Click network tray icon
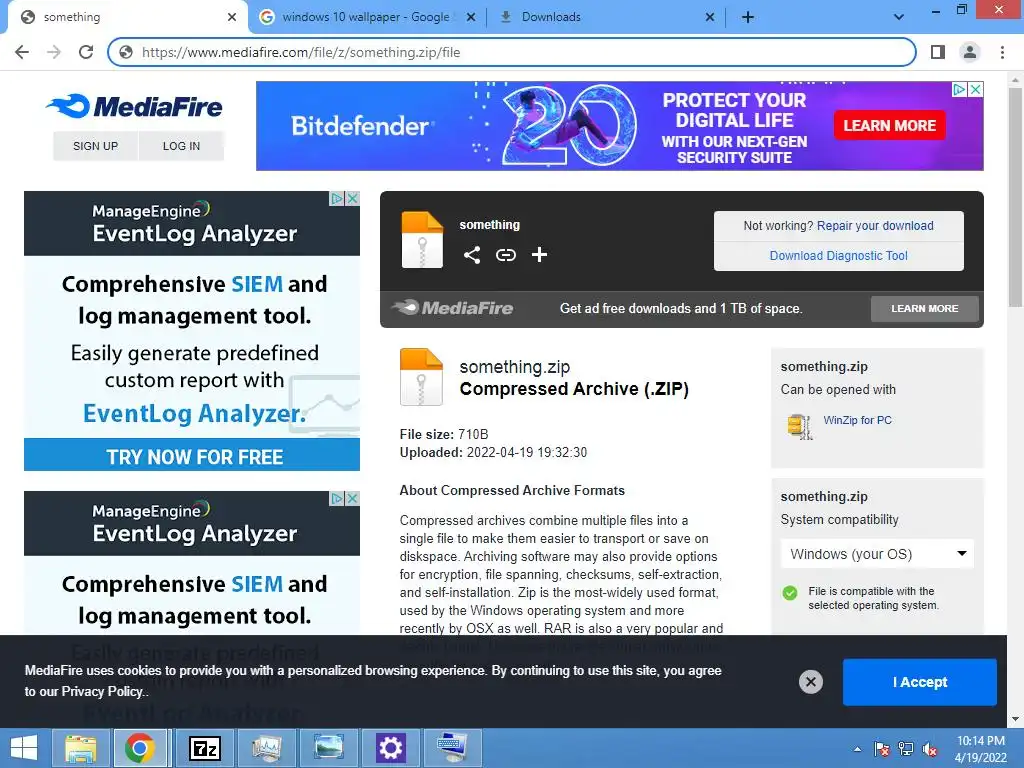This screenshot has width=1024, height=768. pos(906,749)
